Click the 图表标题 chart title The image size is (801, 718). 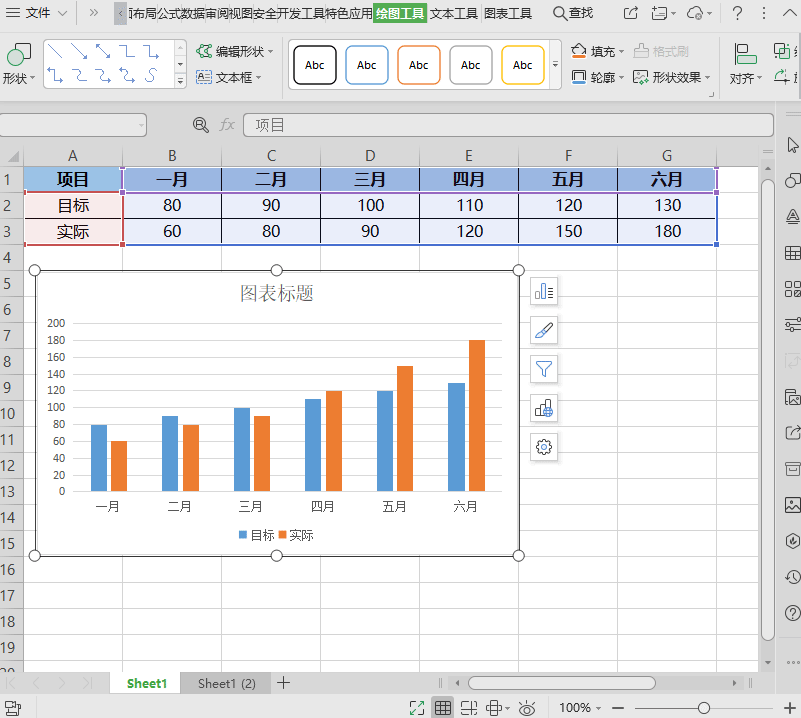click(276, 293)
